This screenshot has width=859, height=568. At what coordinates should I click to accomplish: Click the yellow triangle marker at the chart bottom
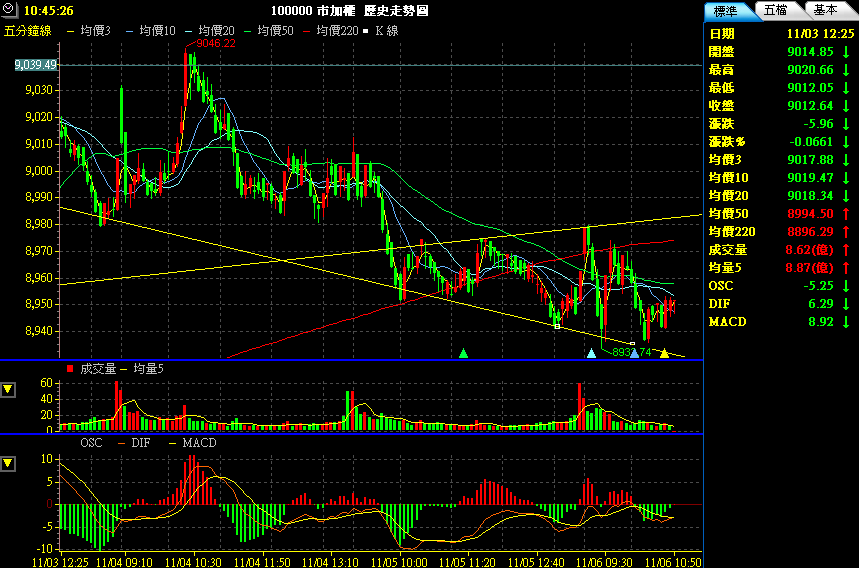665,353
